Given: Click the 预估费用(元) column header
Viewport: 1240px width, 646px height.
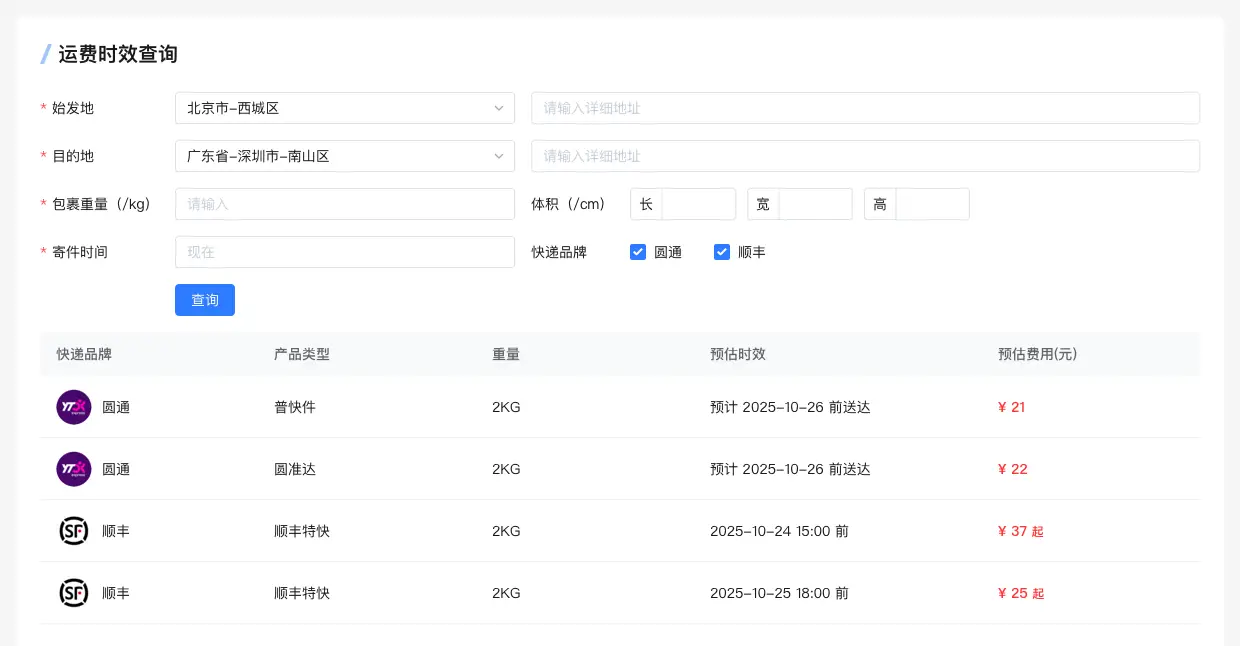Looking at the screenshot, I should point(1037,354).
